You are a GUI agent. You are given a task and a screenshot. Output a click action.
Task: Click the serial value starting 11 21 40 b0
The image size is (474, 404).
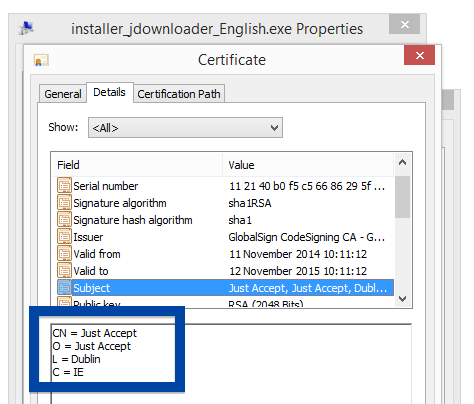pyautogui.click(x=307, y=186)
